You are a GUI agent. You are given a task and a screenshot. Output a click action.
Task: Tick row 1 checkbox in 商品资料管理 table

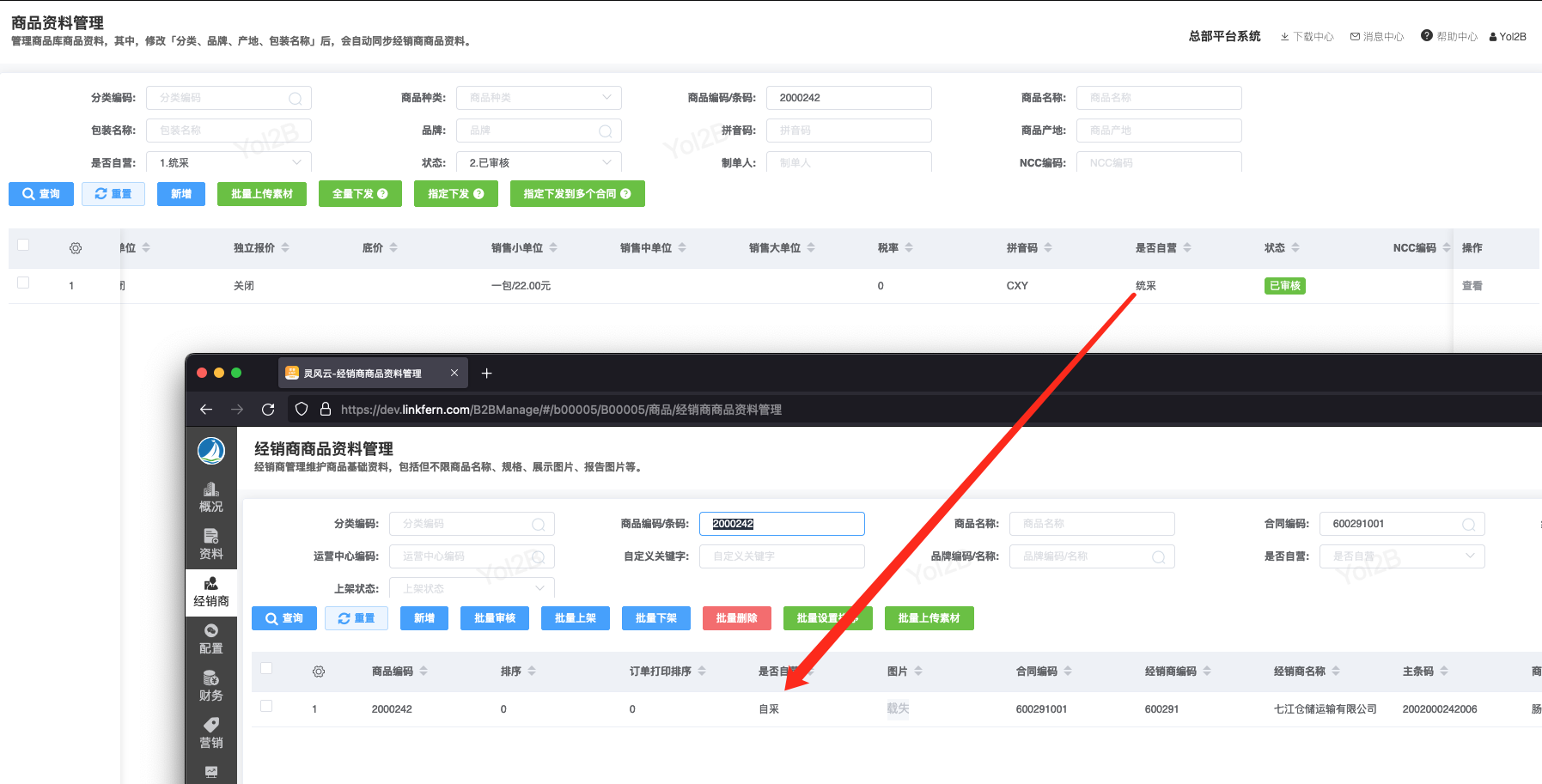point(23,283)
